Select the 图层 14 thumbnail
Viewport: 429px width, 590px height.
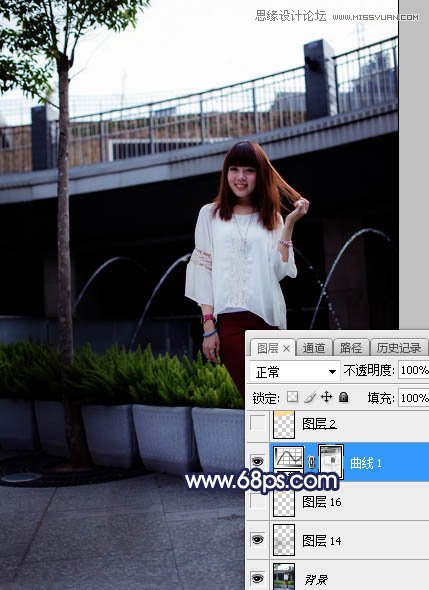point(284,540)
